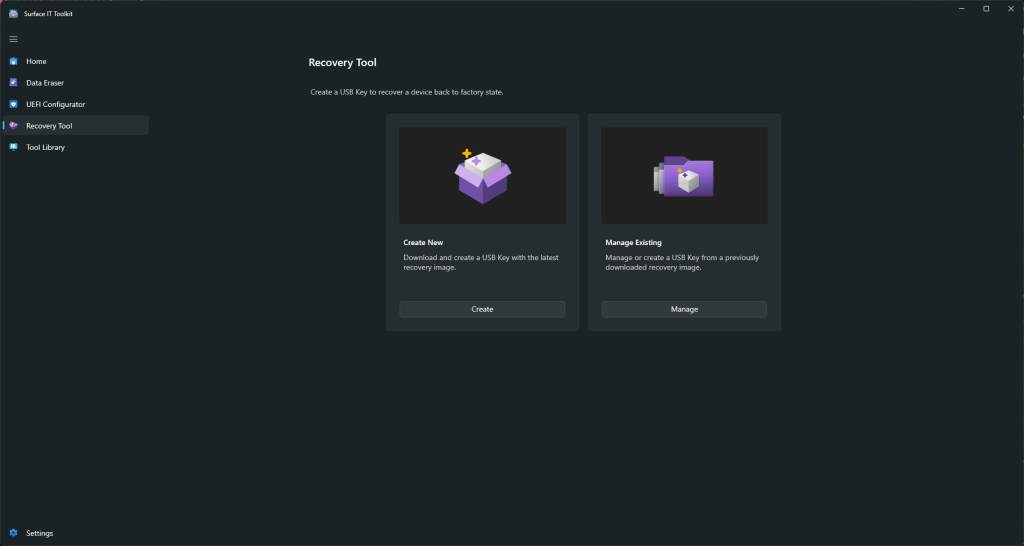Select the Recovery Tool nav label
The height and width of the screenshot is (546, 1024).
[x=49, y=126]
